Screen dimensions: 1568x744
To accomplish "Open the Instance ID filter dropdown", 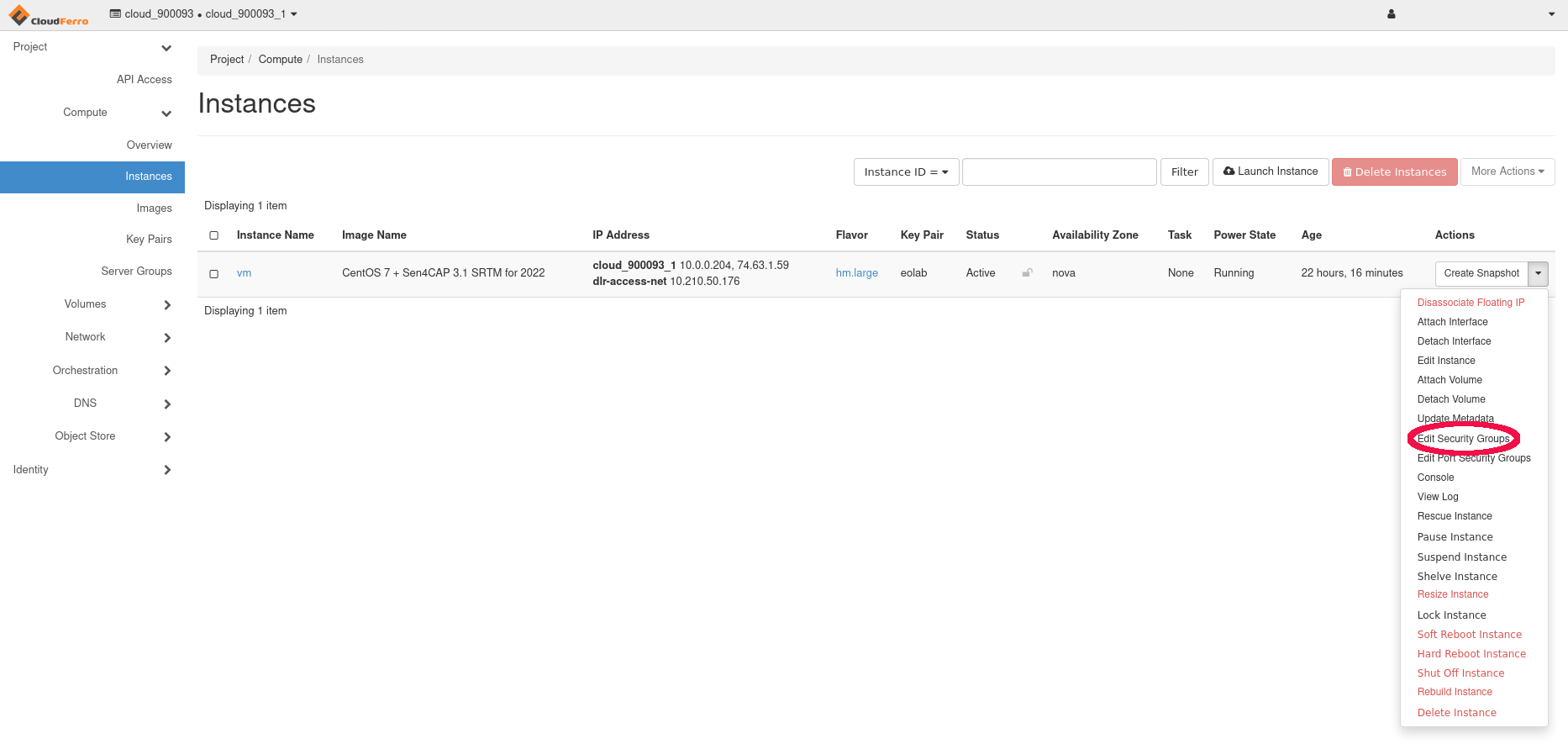I will 906,172.
